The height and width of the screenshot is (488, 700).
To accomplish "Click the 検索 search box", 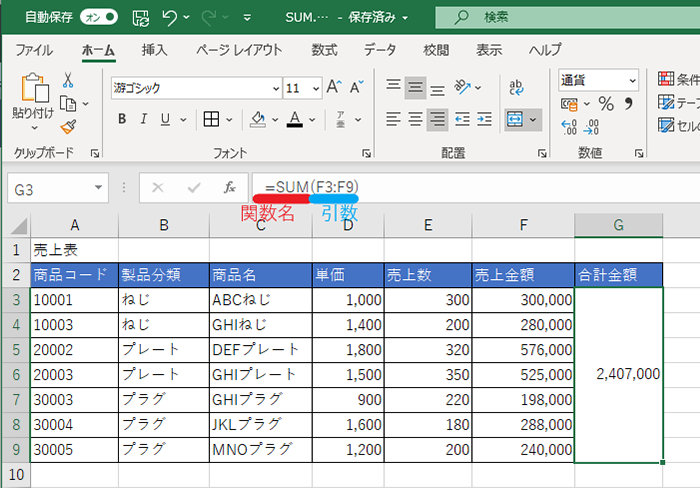I will pos(567,17).
